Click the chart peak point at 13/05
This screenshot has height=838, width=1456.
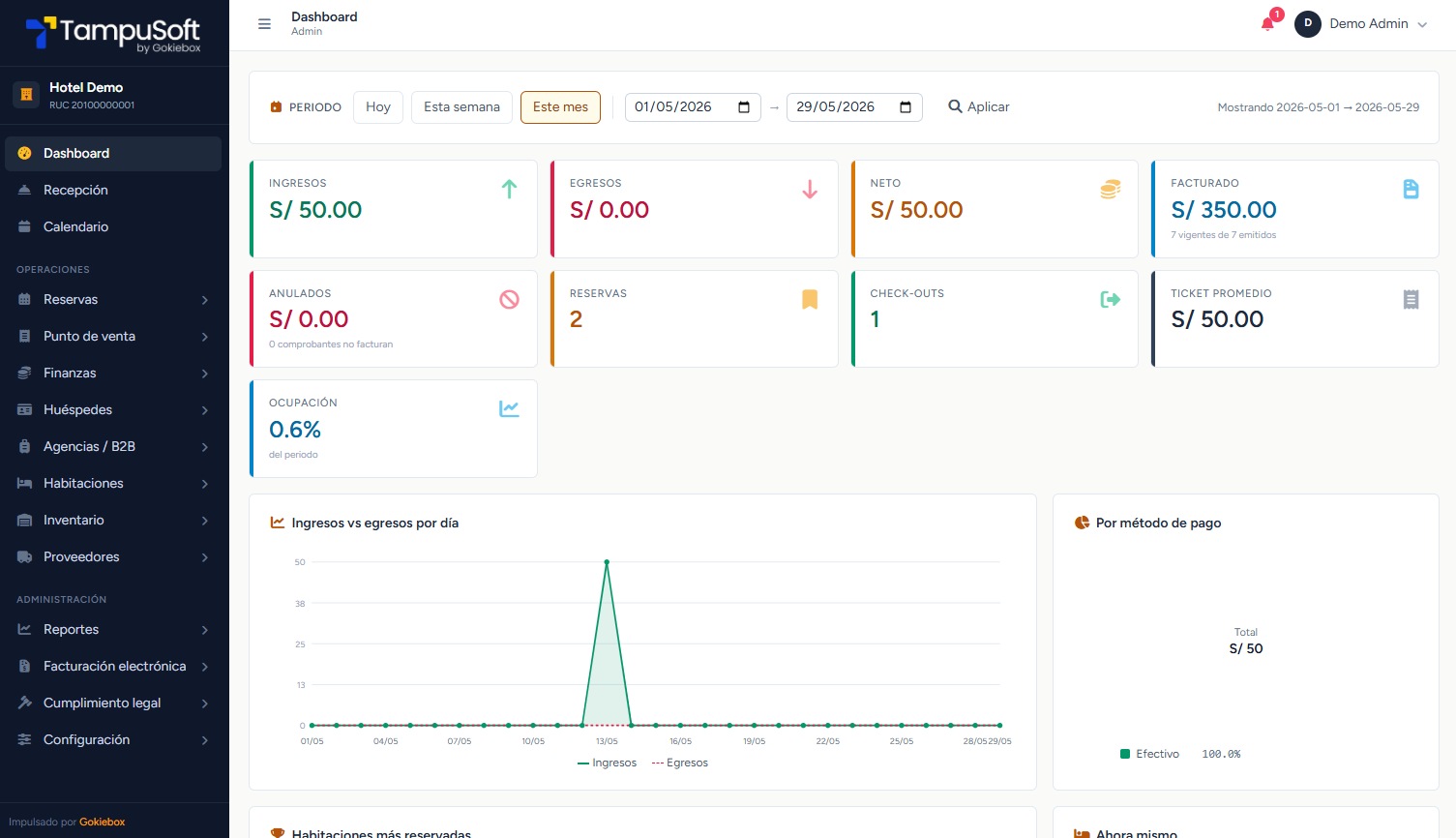(607, 562)
